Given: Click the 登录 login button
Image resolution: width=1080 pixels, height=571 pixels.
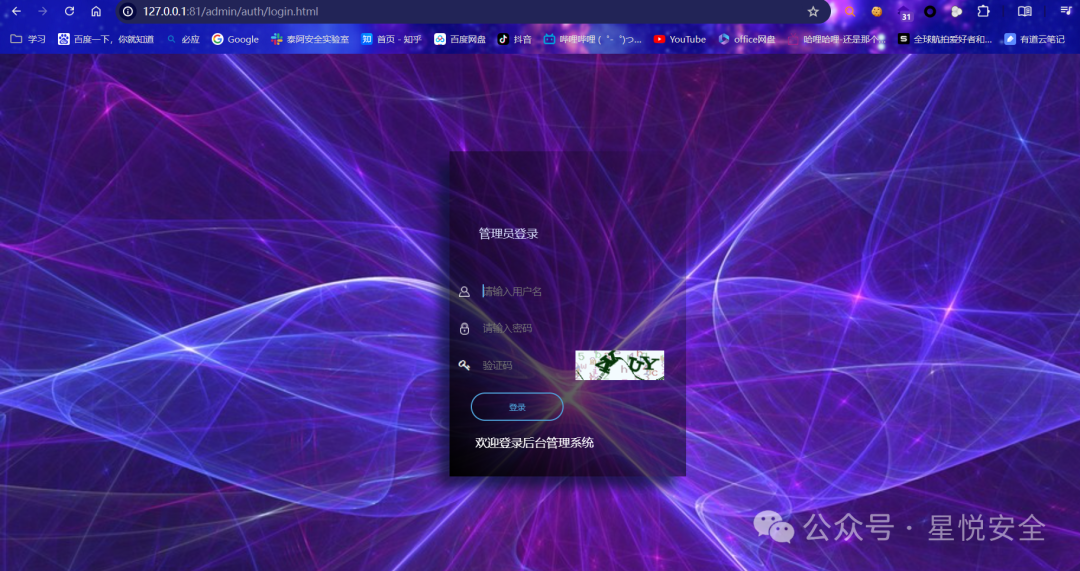Looking at the screenshot, I should [x=517, y=407].
